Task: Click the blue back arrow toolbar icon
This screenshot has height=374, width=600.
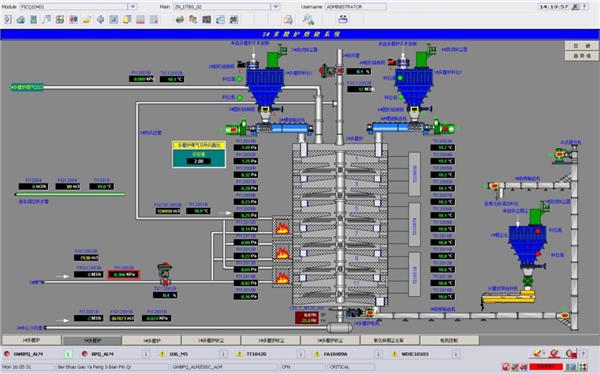Action: (100, 19)
